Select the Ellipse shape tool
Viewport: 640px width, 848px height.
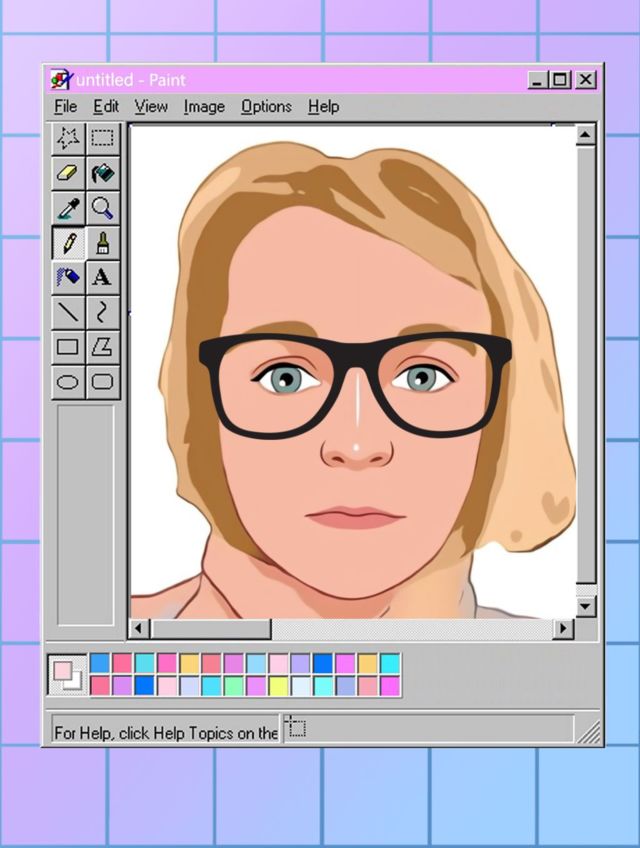[x=68, y=381]
